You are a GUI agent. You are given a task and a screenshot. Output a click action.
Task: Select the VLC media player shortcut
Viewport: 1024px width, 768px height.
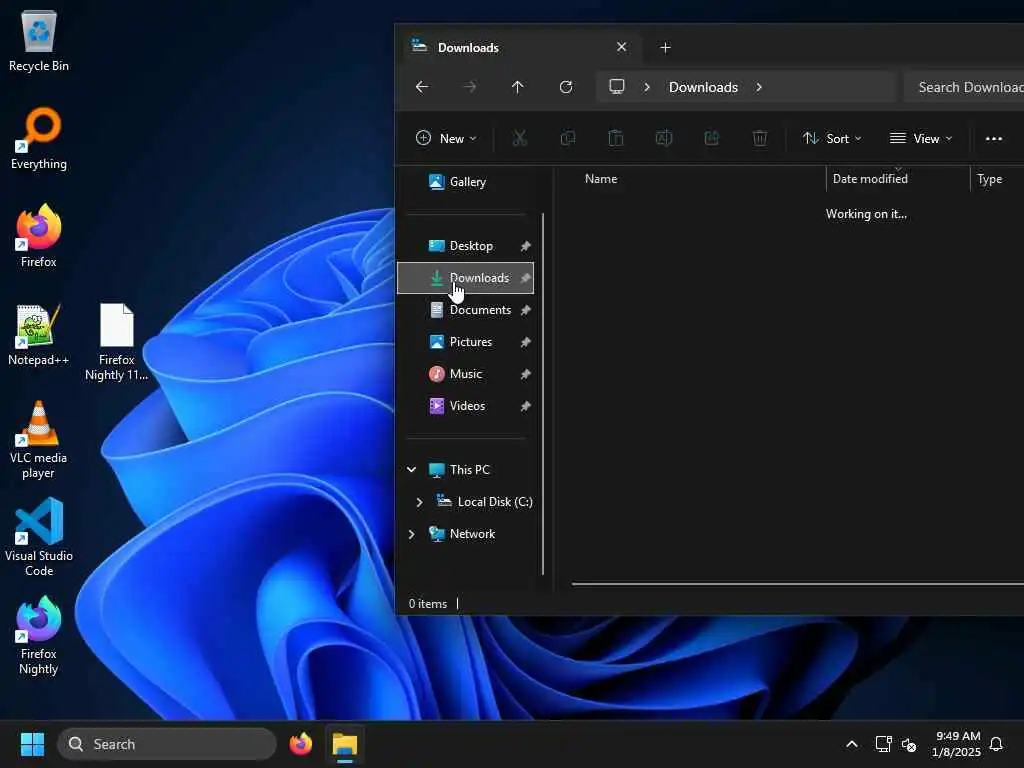point(39,440)
